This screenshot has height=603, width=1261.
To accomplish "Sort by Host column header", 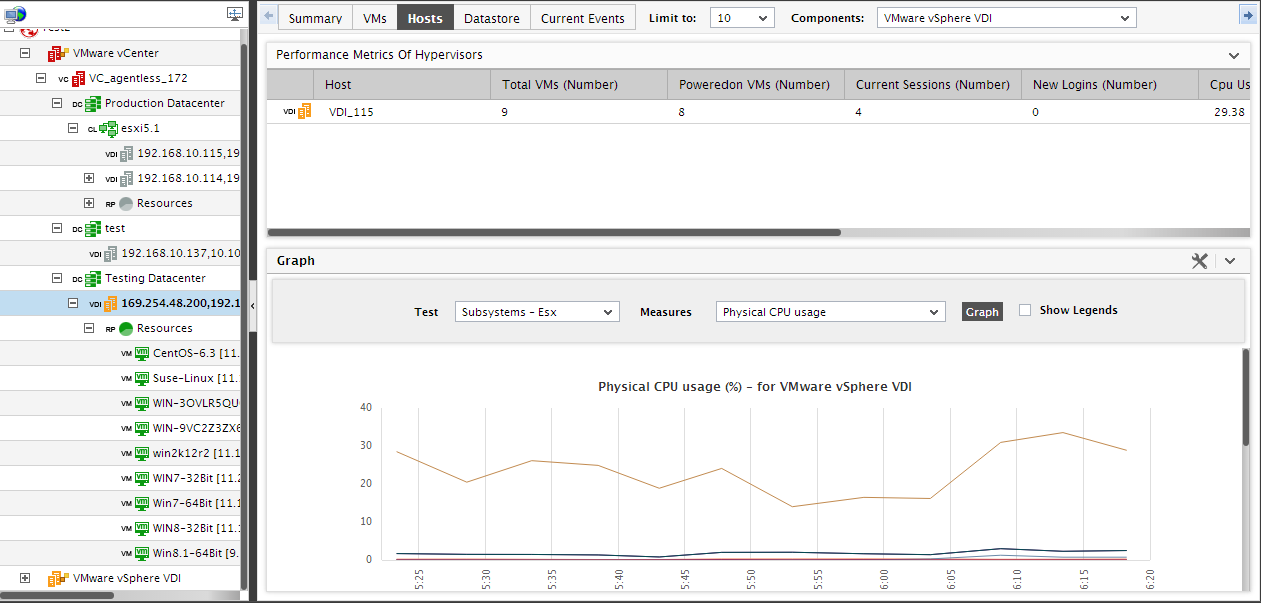I will pyautogui.click(x=402, y=85).
